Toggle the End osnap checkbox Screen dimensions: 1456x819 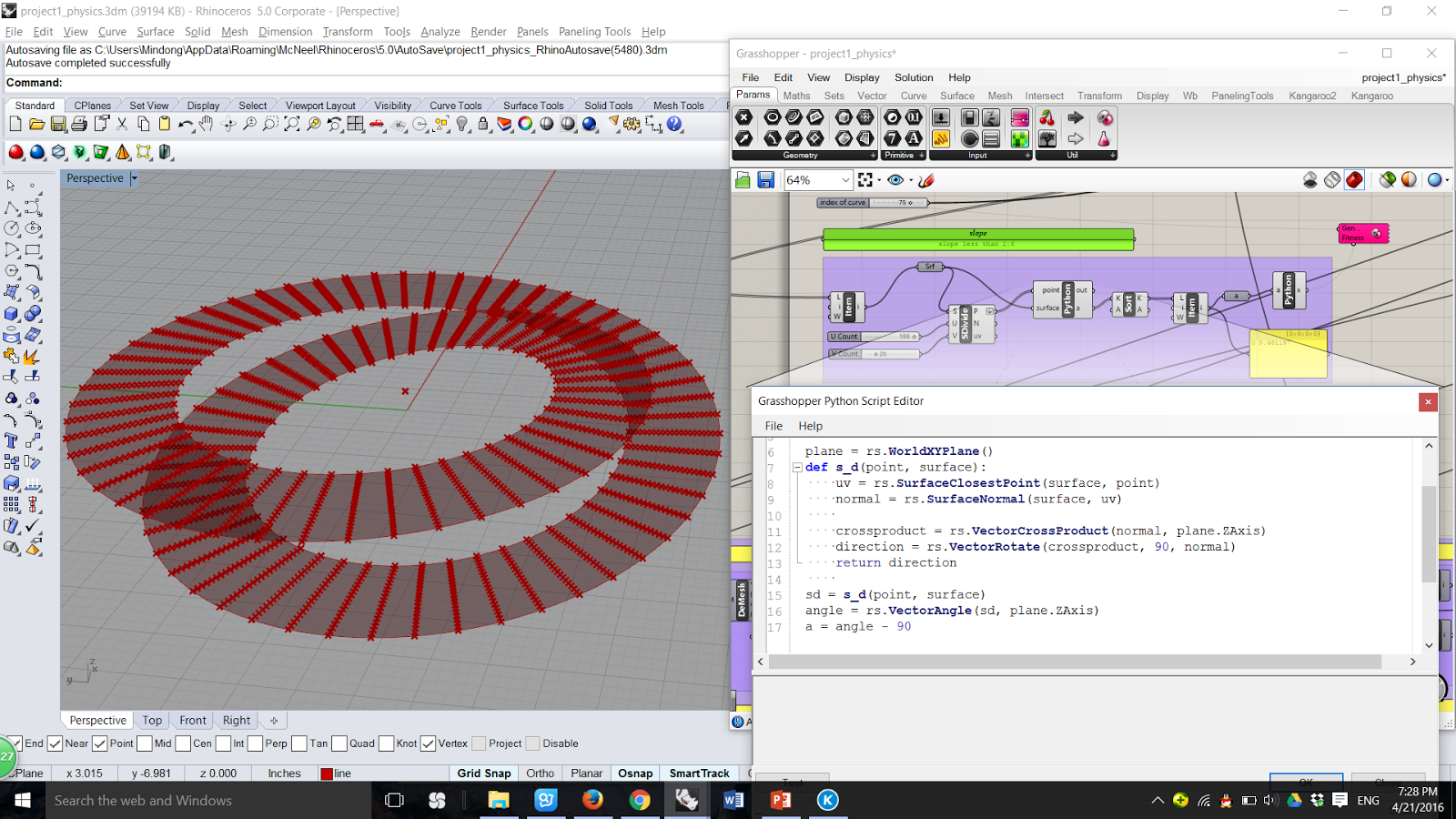[x=15, y=743]
